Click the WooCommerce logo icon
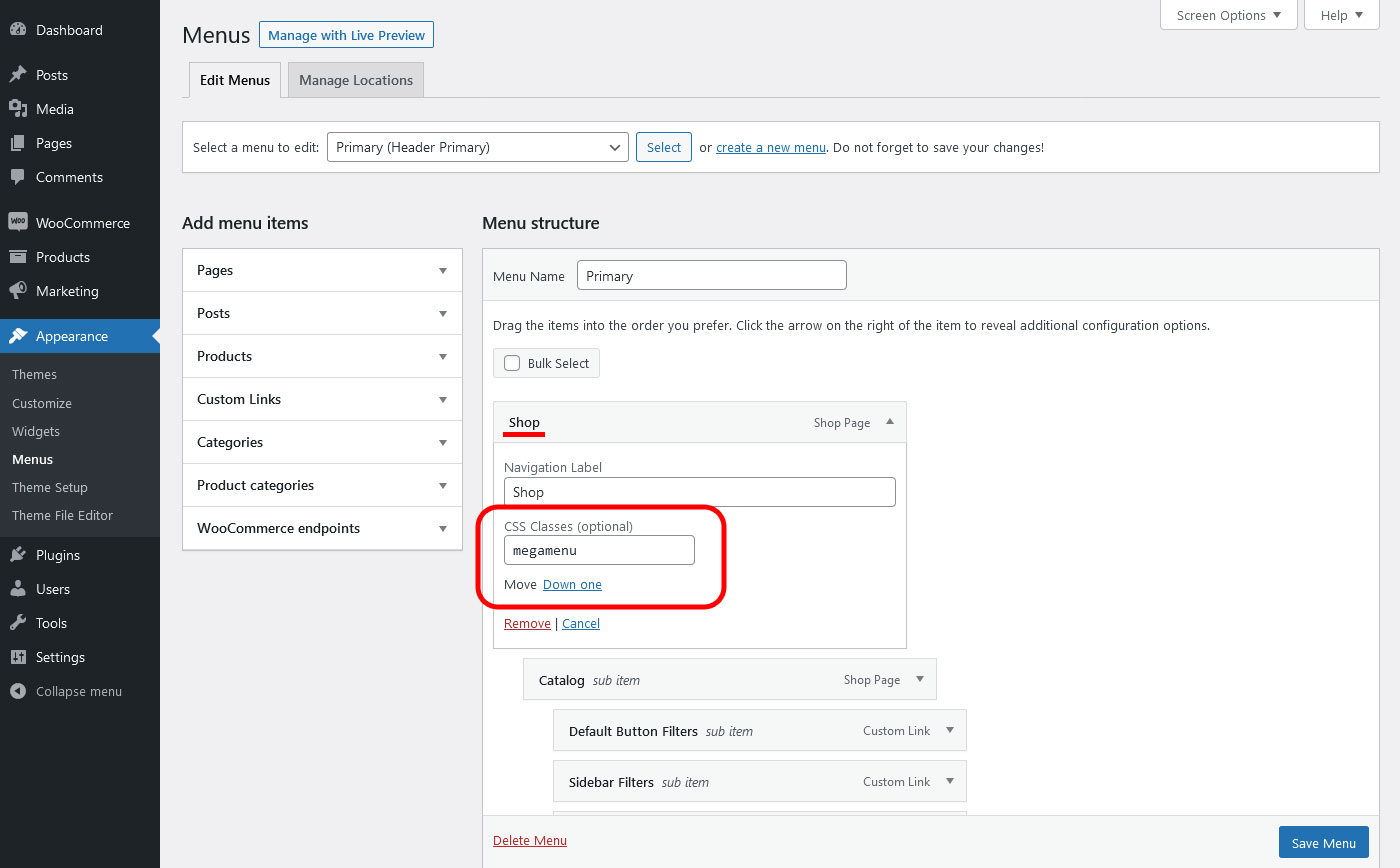The height and width of the screenshot is (868, 1400). tap(18, 223)
